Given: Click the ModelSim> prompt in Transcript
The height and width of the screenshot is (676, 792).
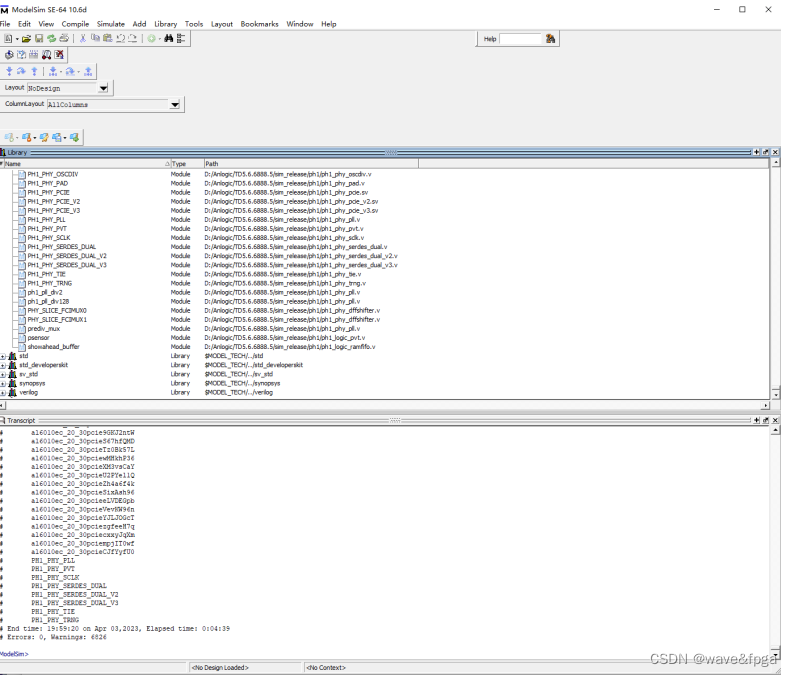Looking at the screenshot, I should [14, 654].
